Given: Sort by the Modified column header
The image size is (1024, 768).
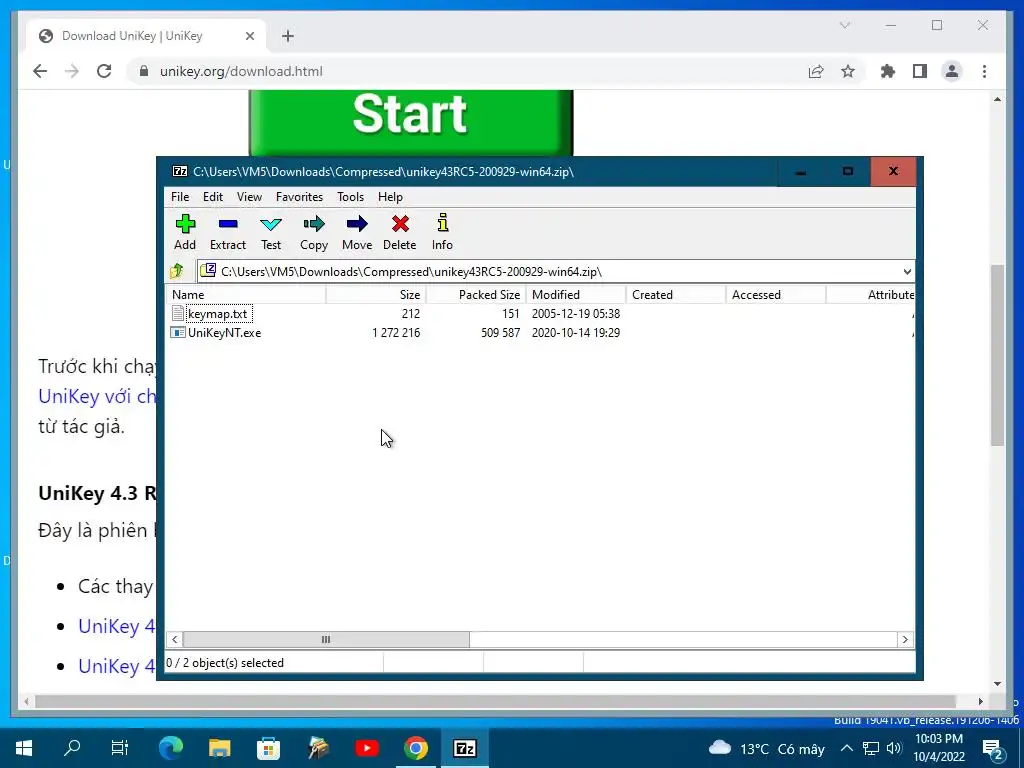Looking at the screenshot, I should [576, 295].
